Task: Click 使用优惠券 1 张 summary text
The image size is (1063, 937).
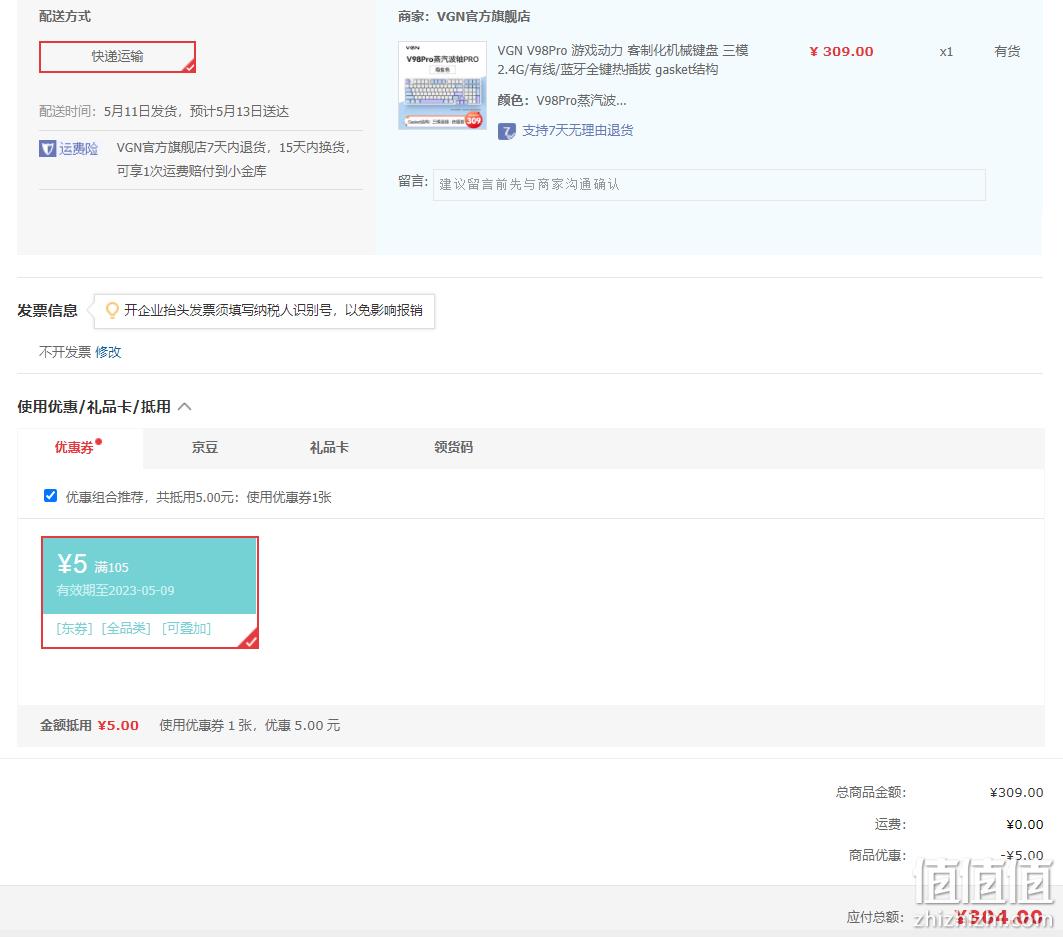Action: coord(249,725)
